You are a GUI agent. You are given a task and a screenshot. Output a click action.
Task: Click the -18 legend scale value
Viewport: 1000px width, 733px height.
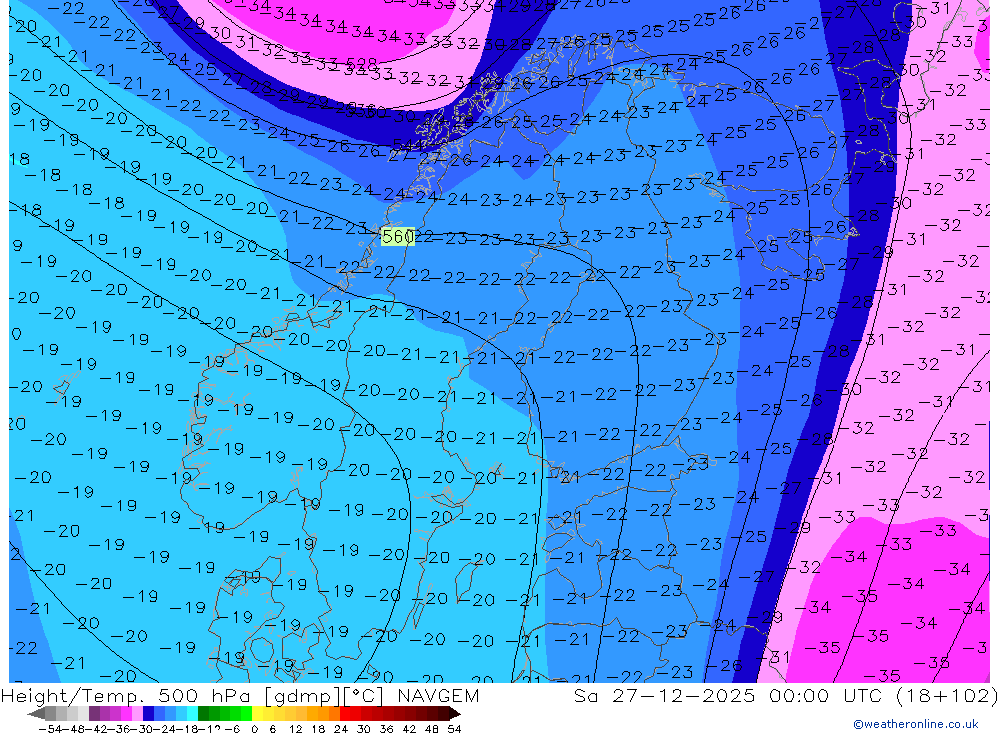(x=188, y=729)
